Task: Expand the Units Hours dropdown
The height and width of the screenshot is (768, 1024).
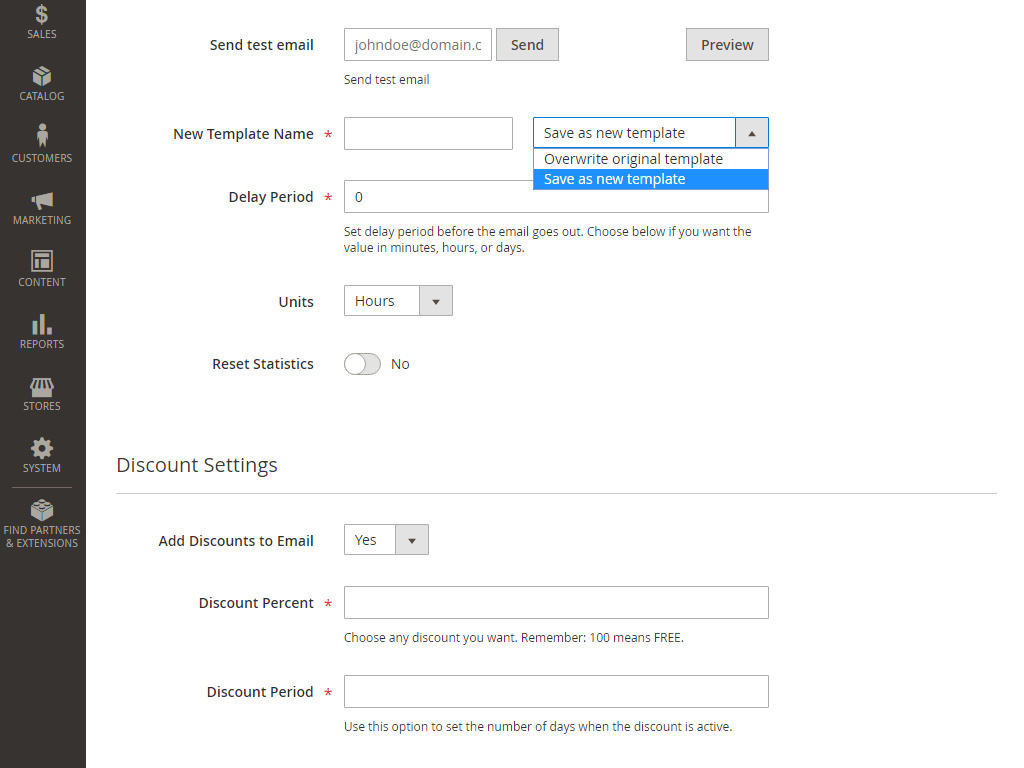Action: coord(398,301)
